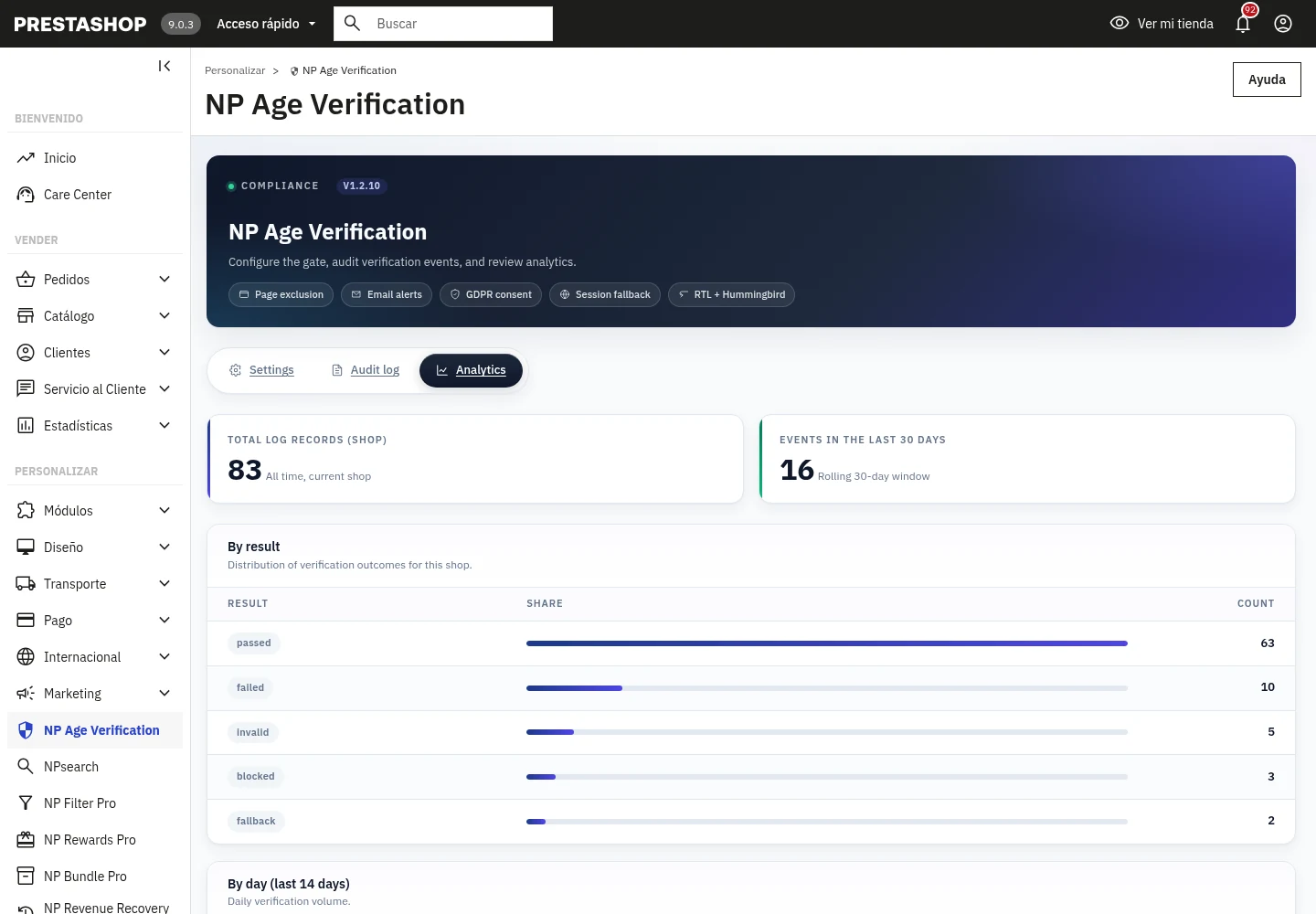The width and height of the screenshot is (1316, 914).
Task: Switch to the Audit log tab
Action: click(365, 370)
